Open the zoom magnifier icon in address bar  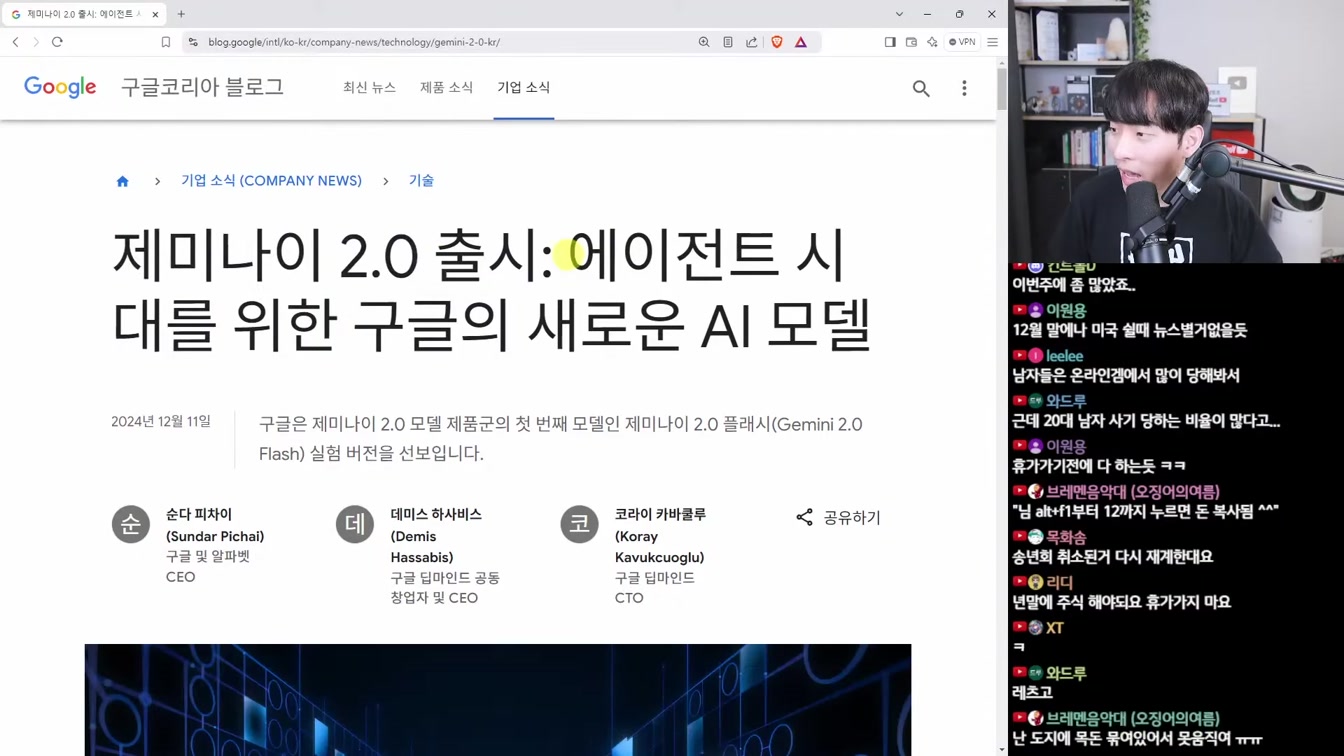(x=704, y=42)
